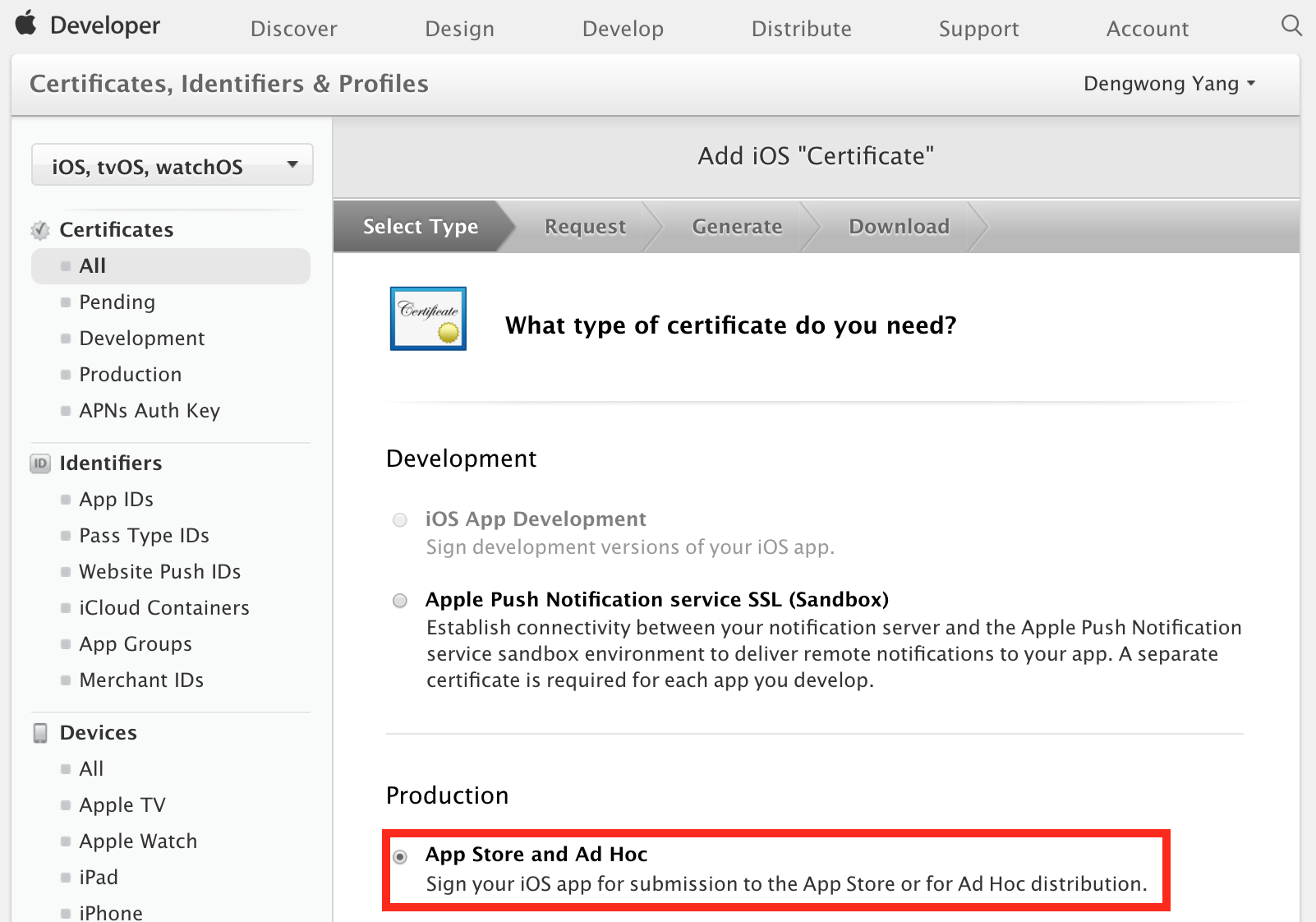Screen dimensions: 1316x922
Task: Open the Dengwong Yang account dropdown
Action: coord(1170,84)
